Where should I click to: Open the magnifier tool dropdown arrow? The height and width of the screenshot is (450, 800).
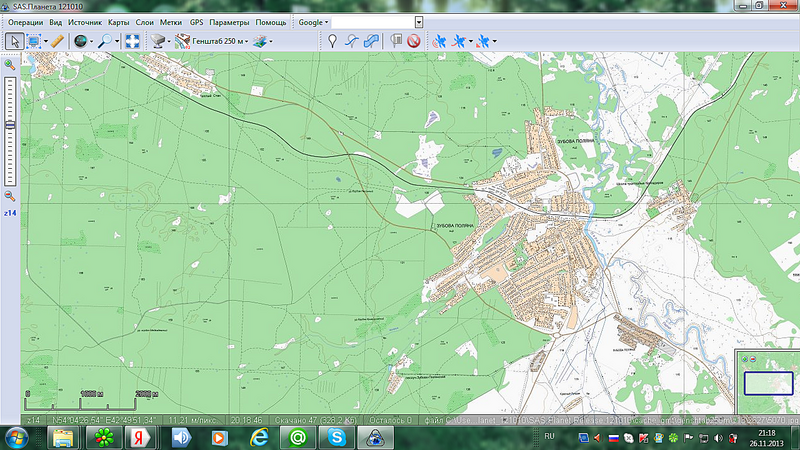117,41
